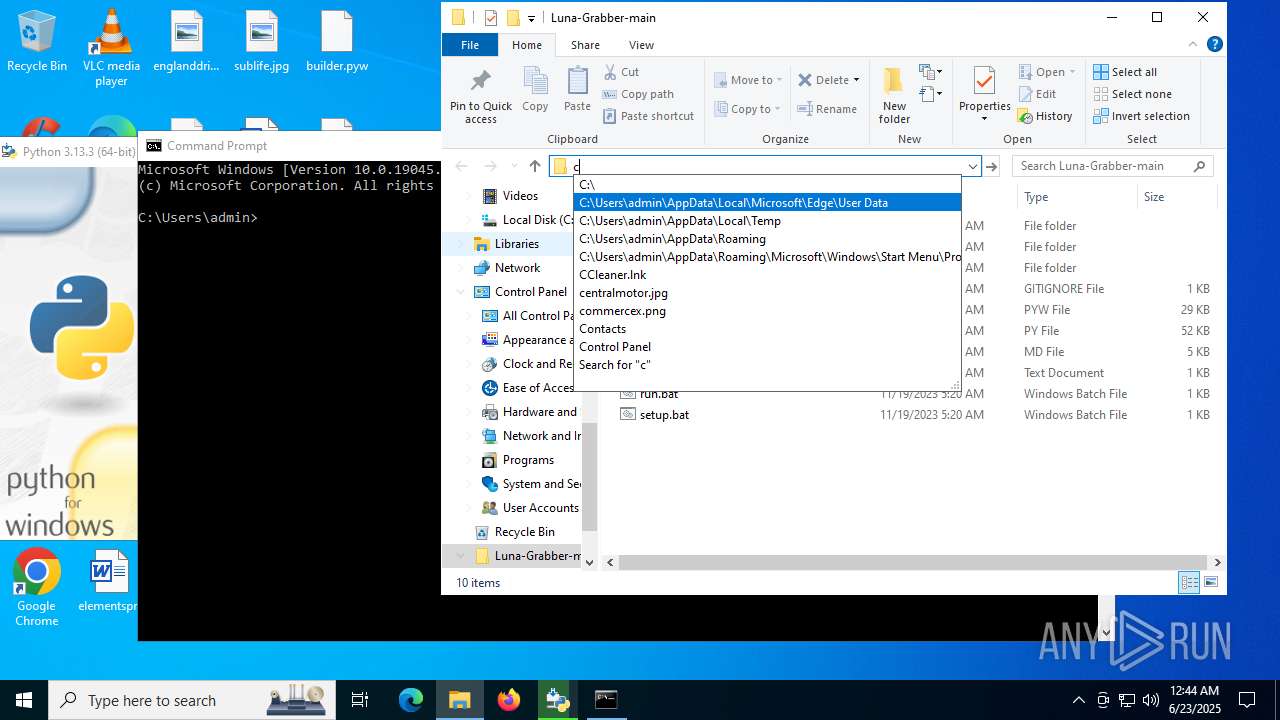The width and height of the screenshot is (1280, 720).
Task: Click the Paste ribbon icon
Action: [x=577, y=90]
